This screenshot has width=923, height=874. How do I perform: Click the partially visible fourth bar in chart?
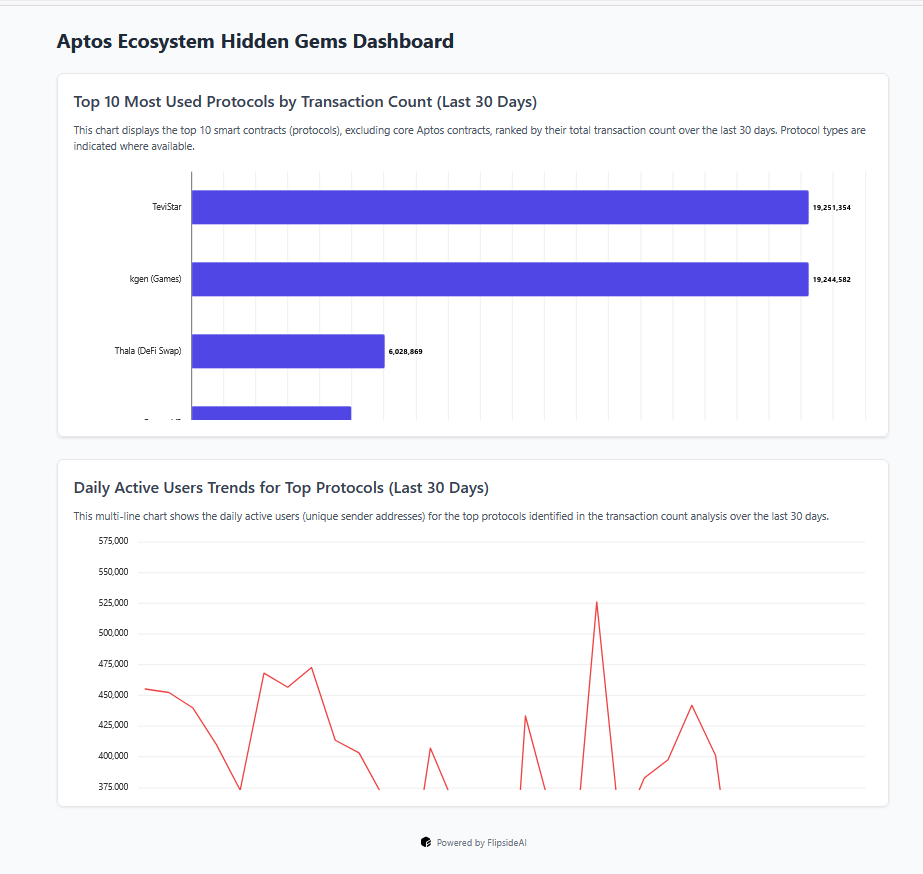tap(271, 413)
